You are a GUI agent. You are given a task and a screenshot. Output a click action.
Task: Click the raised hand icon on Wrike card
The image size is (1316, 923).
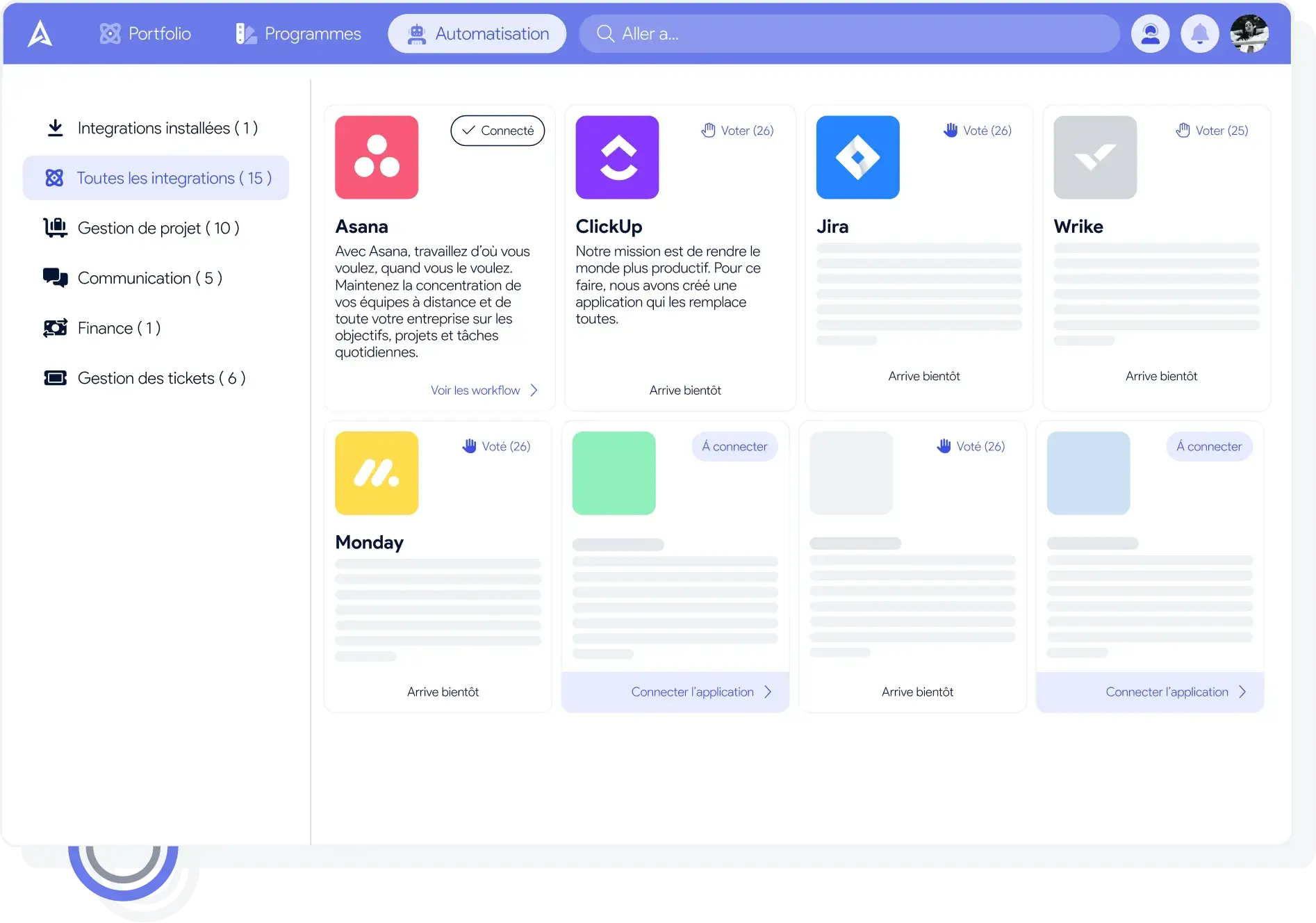click(1183, 130)
